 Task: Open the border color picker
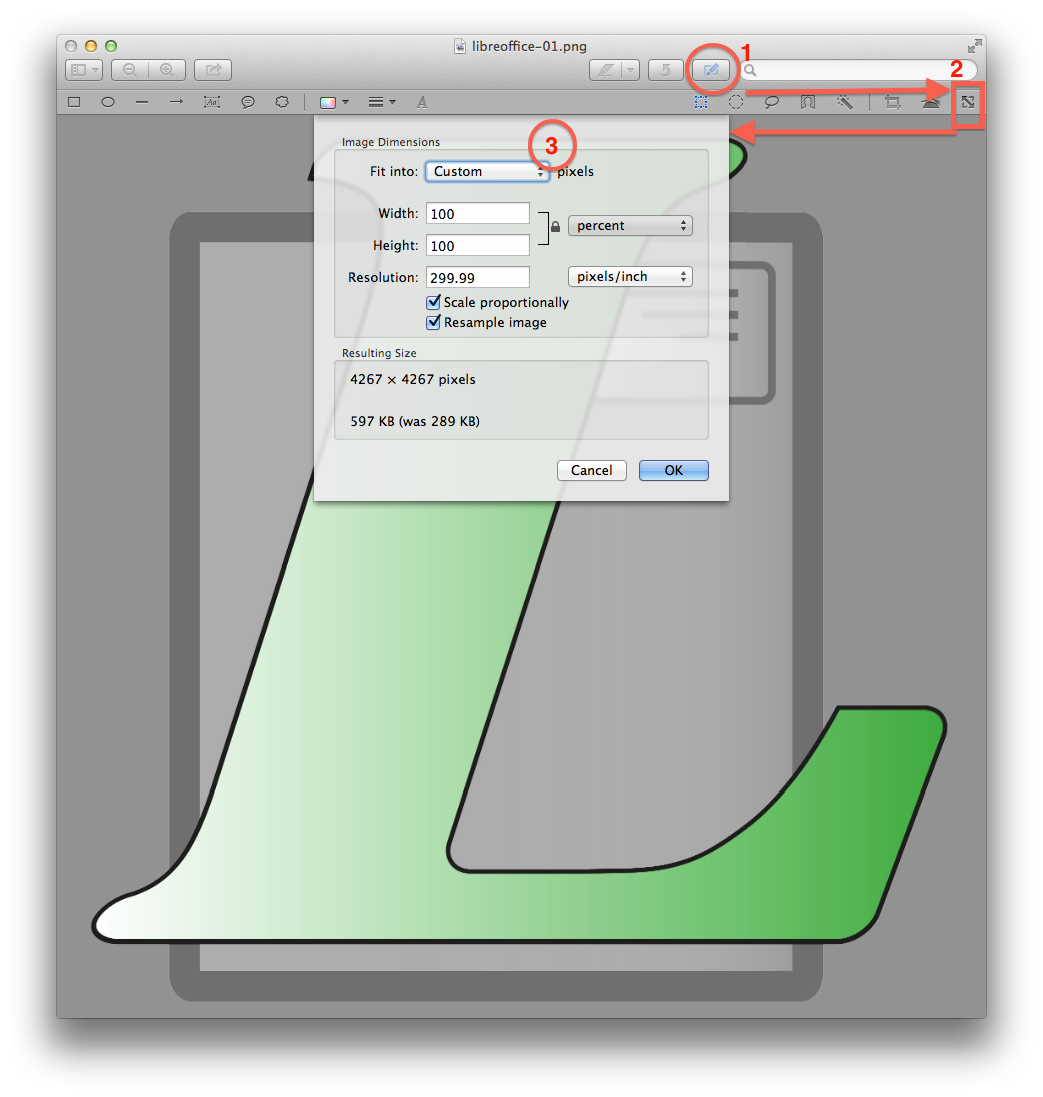[x=329, y=101]
